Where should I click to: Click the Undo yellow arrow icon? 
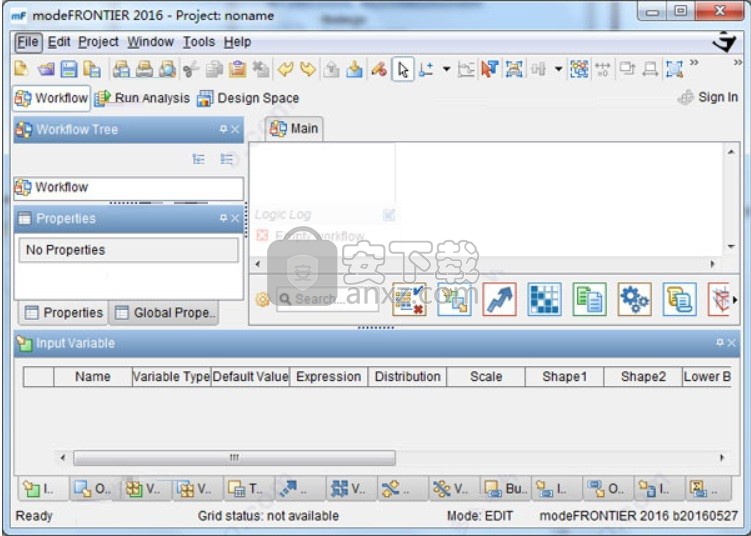pyautogui.click(x=285, y=69)
